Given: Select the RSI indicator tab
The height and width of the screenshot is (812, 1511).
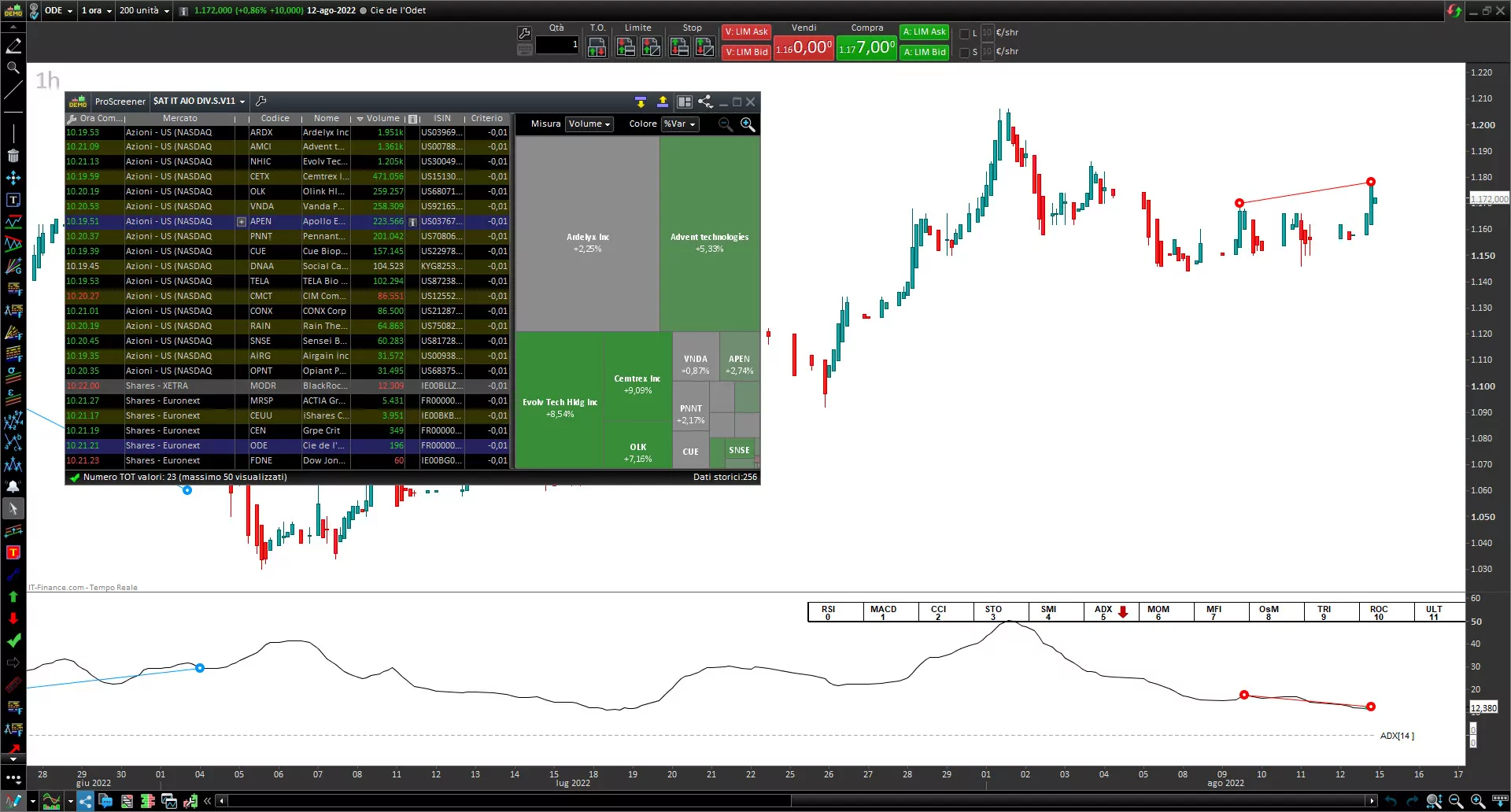Looking at the screenshot, I should pyautogui.click(x=828, y=612).
